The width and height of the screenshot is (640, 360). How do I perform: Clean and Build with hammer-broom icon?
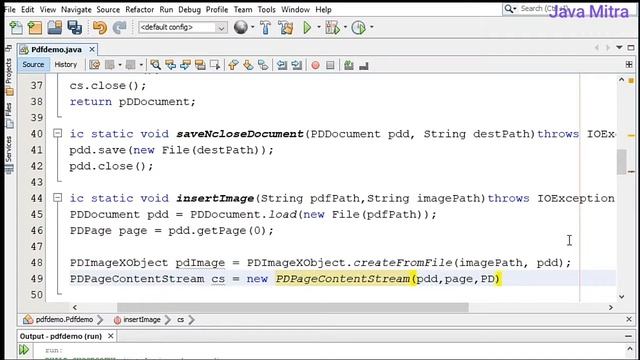(286, 27)
